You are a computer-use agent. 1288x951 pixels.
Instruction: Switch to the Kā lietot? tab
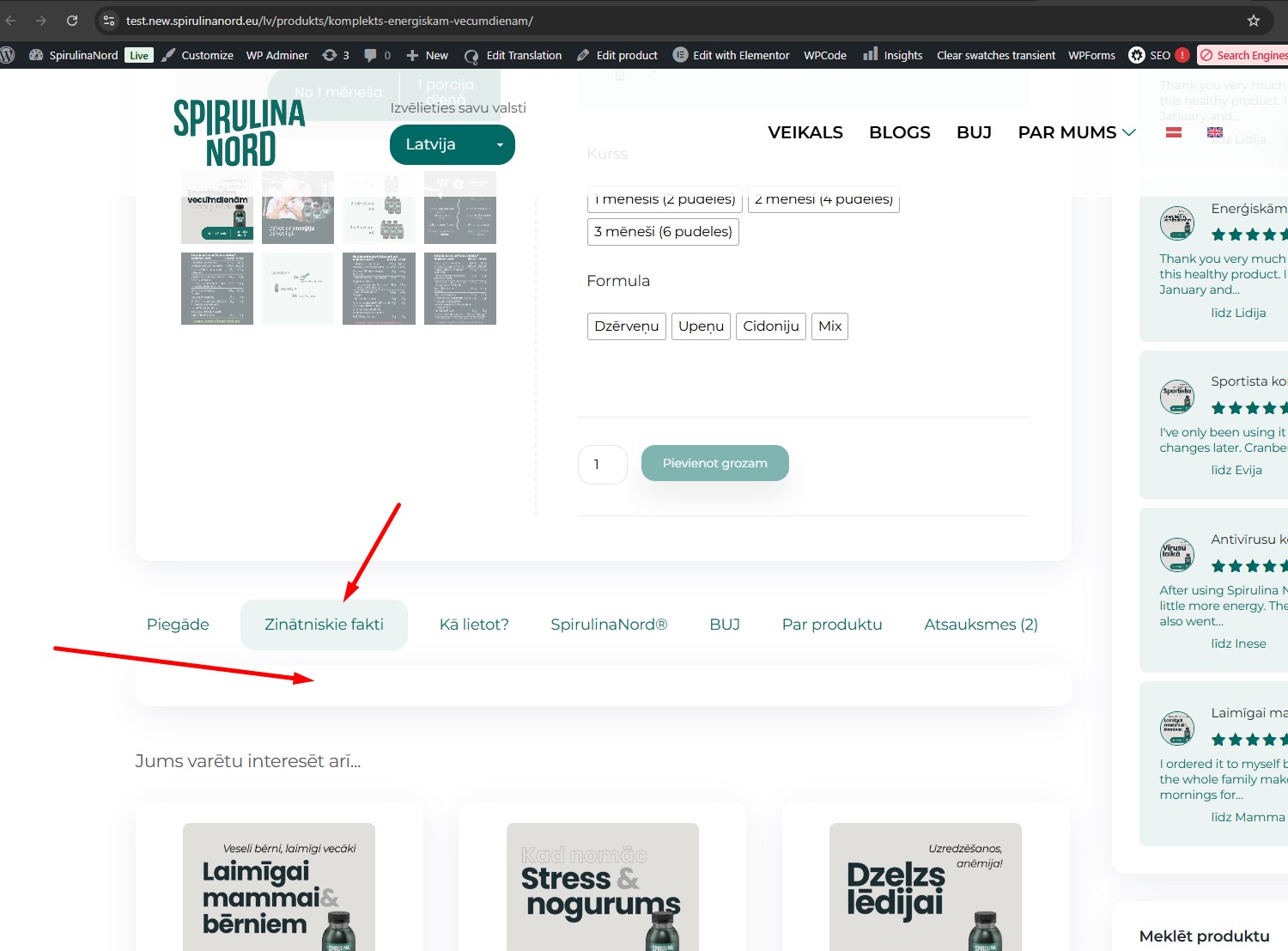[474, 625]
